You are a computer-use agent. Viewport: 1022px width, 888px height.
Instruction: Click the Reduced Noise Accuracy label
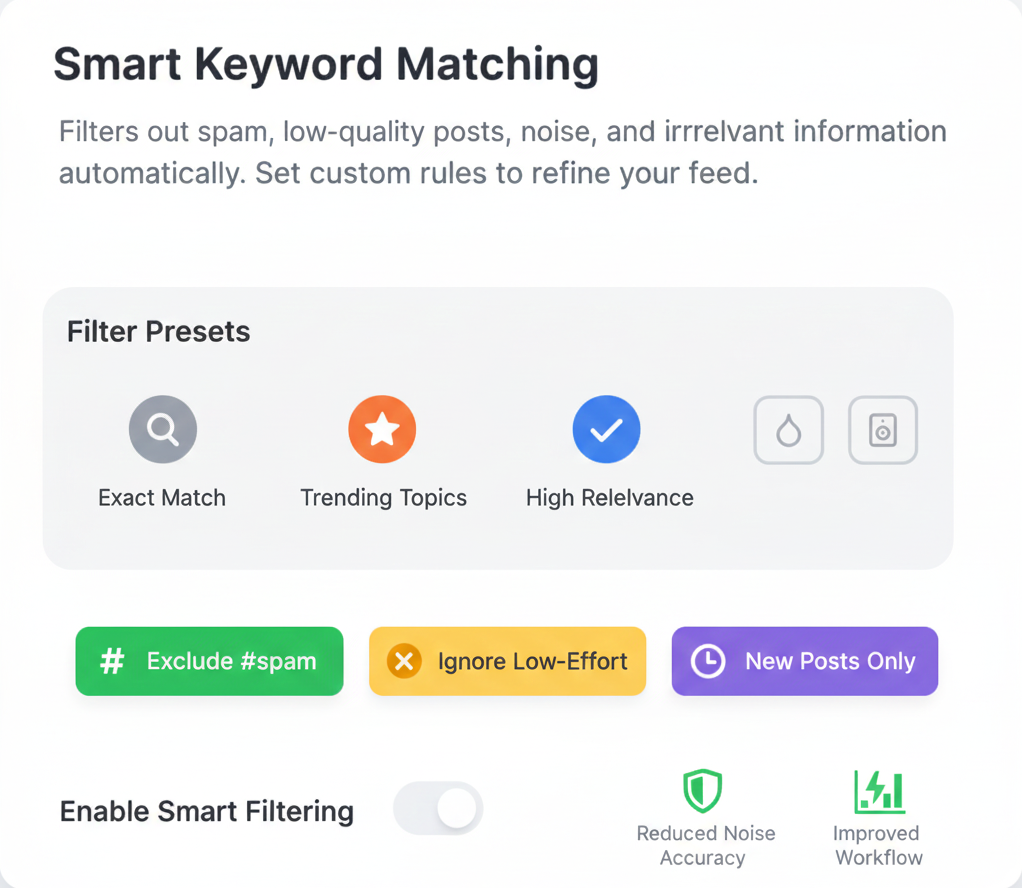pos(705,845)
